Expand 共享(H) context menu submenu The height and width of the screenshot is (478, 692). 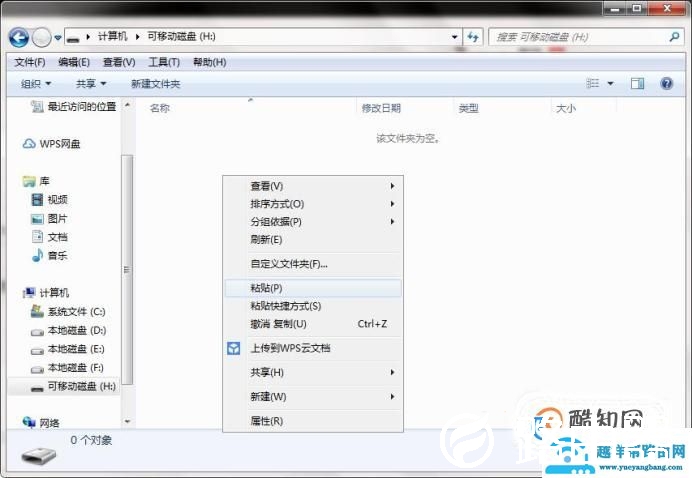[313, 373]
